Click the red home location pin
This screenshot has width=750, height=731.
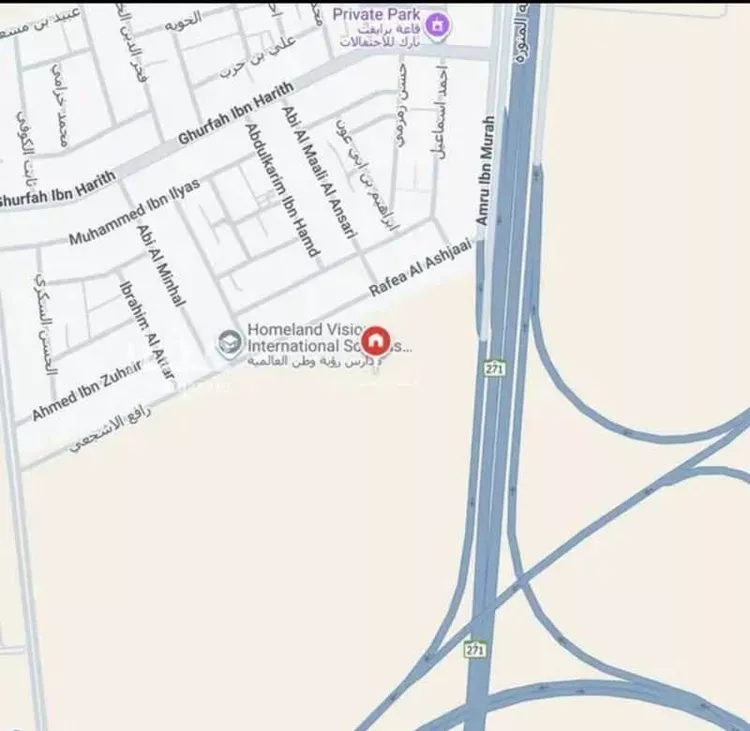376,342
